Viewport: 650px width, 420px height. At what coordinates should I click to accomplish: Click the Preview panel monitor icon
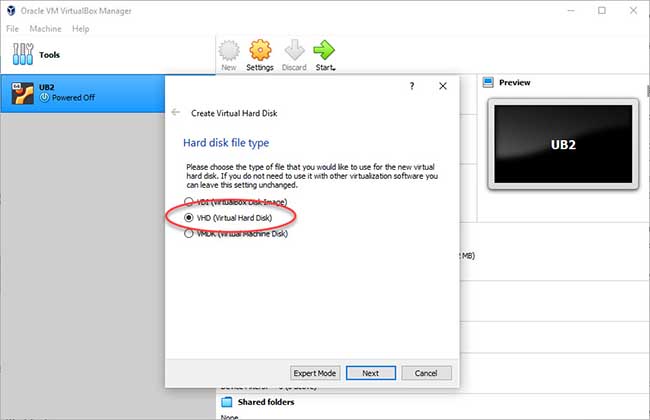pyautogui.click(x=488, y=83)
